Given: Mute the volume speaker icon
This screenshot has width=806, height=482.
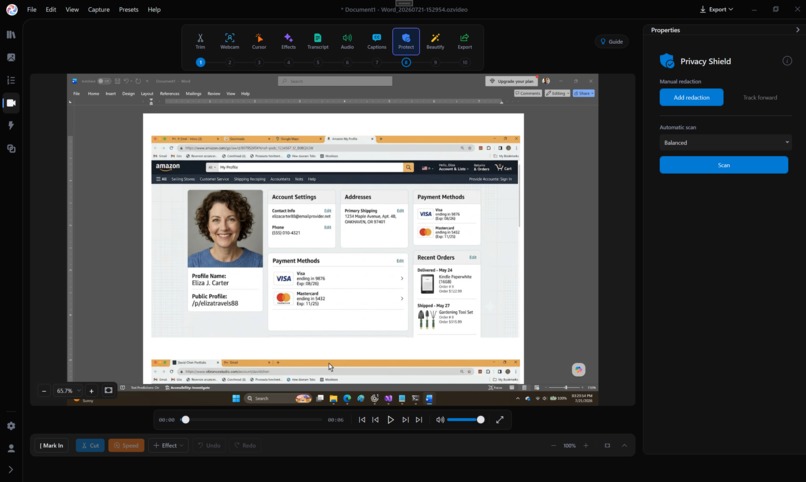Looking at the screenshot, I should point(440,420).
